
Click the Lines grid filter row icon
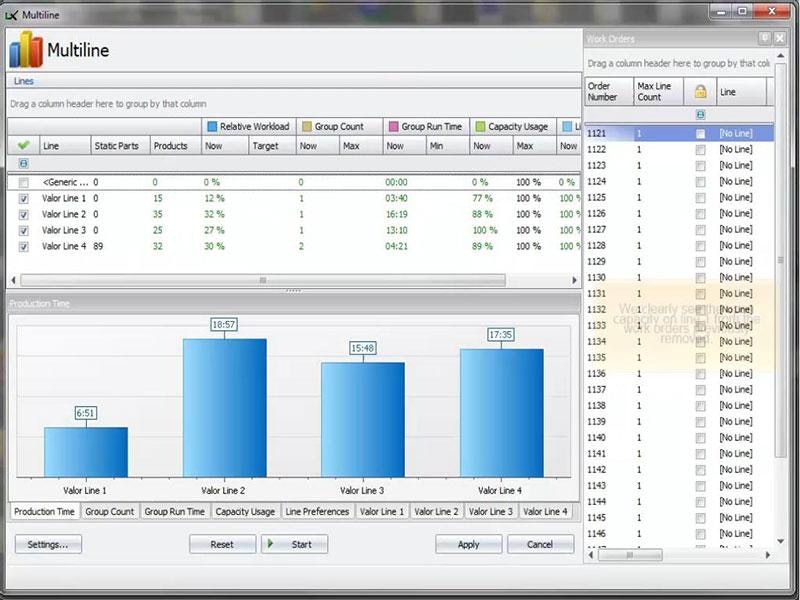click(x=23, y=163)
